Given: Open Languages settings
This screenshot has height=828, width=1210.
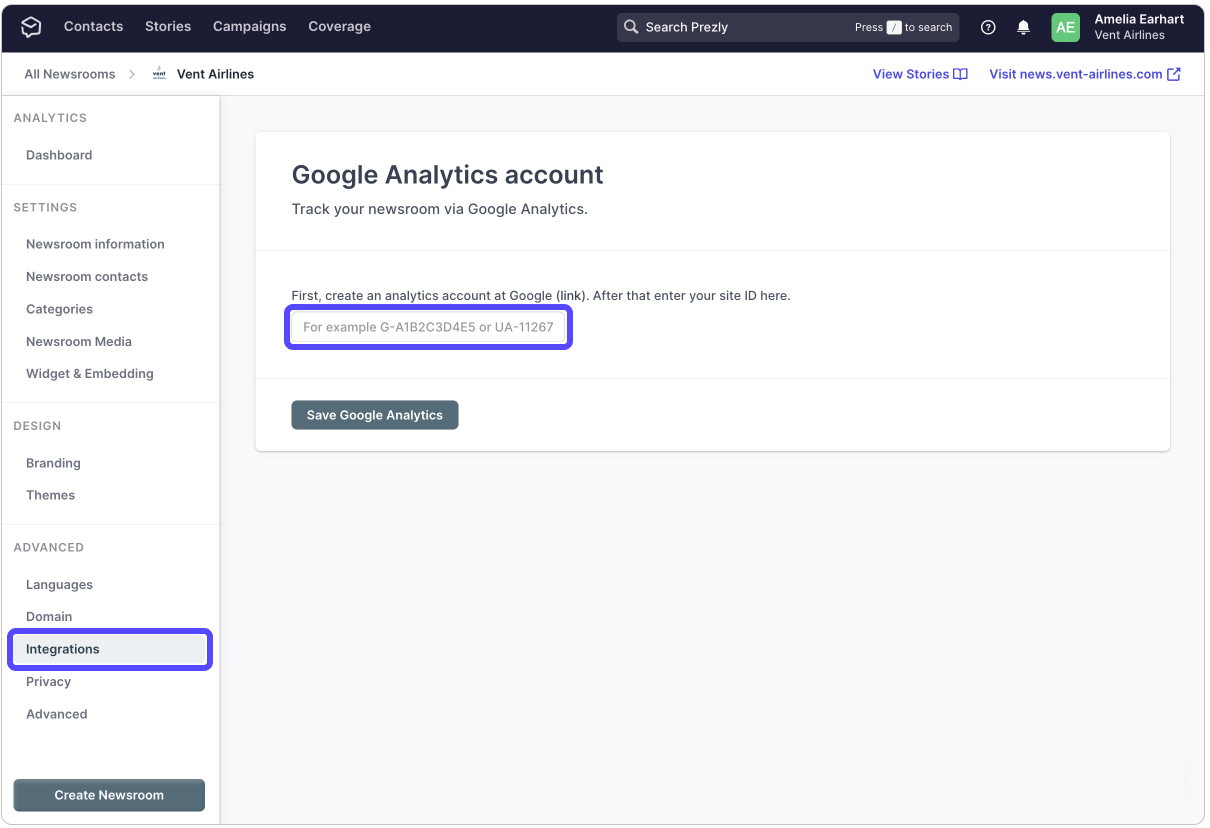Looking at the screenshot, I should [59, 584].
